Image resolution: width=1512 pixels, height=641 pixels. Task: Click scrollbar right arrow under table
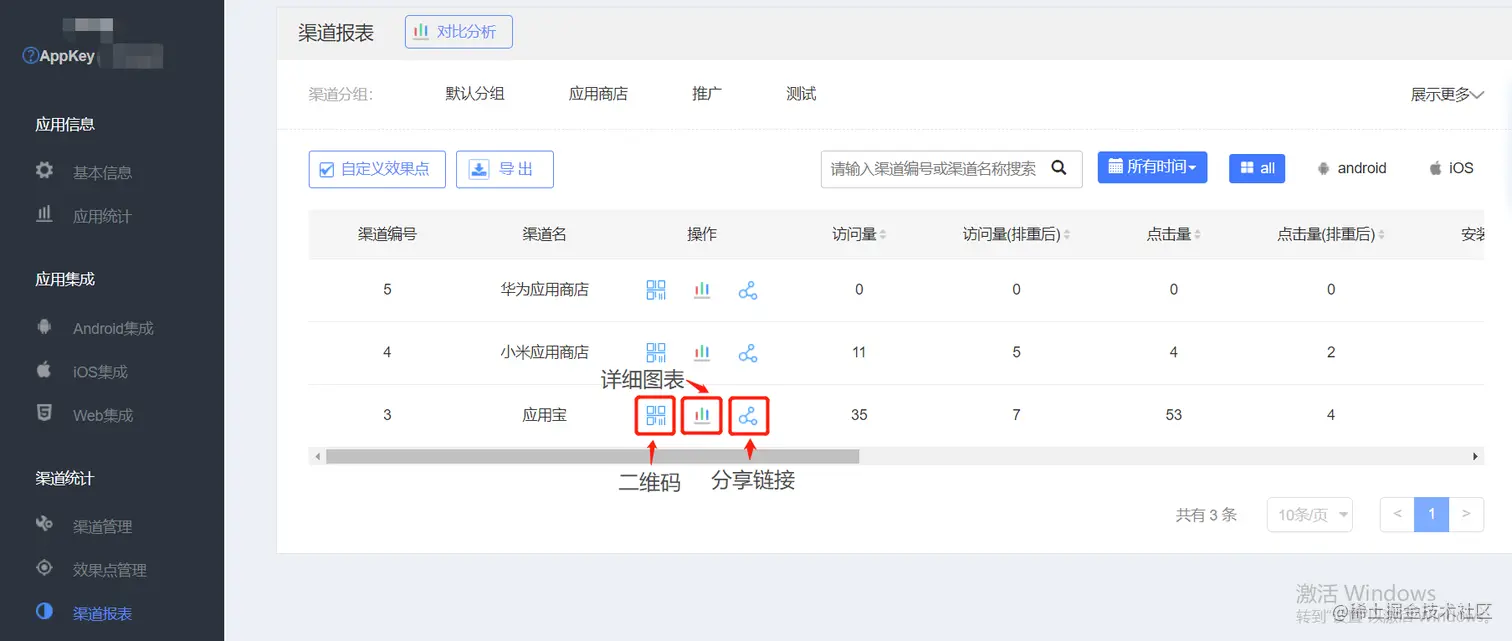(1476, 456)
